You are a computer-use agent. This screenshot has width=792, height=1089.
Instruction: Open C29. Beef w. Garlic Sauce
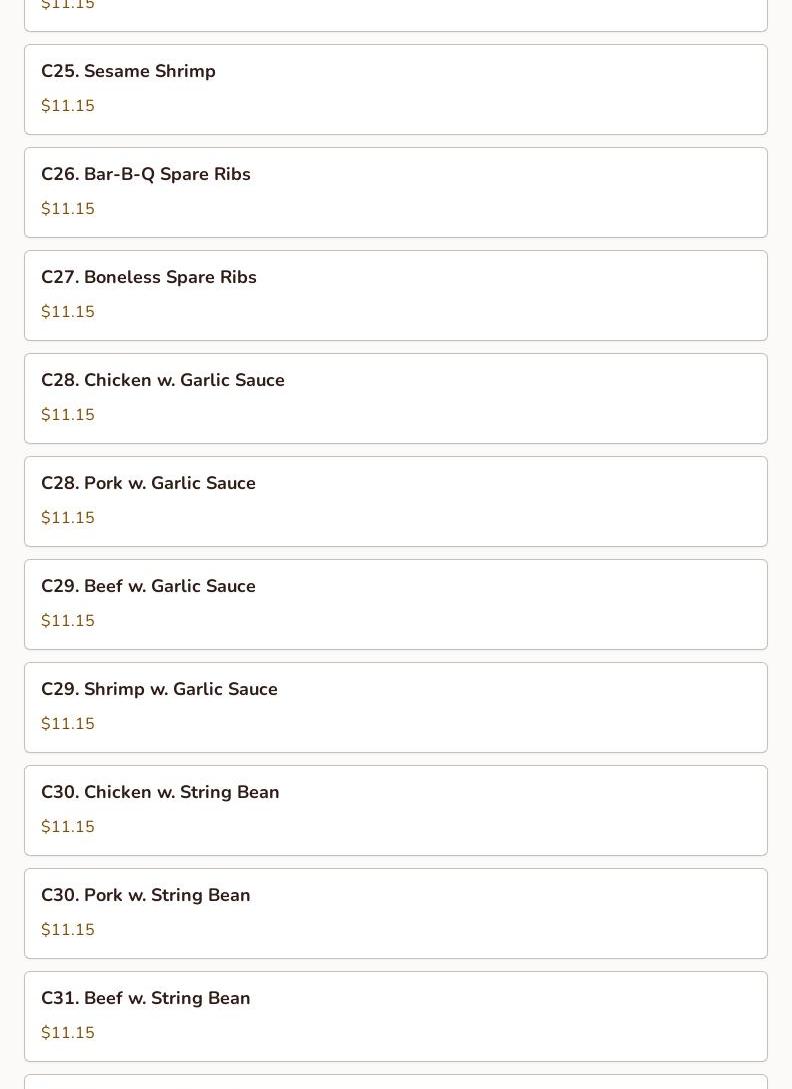148,587
